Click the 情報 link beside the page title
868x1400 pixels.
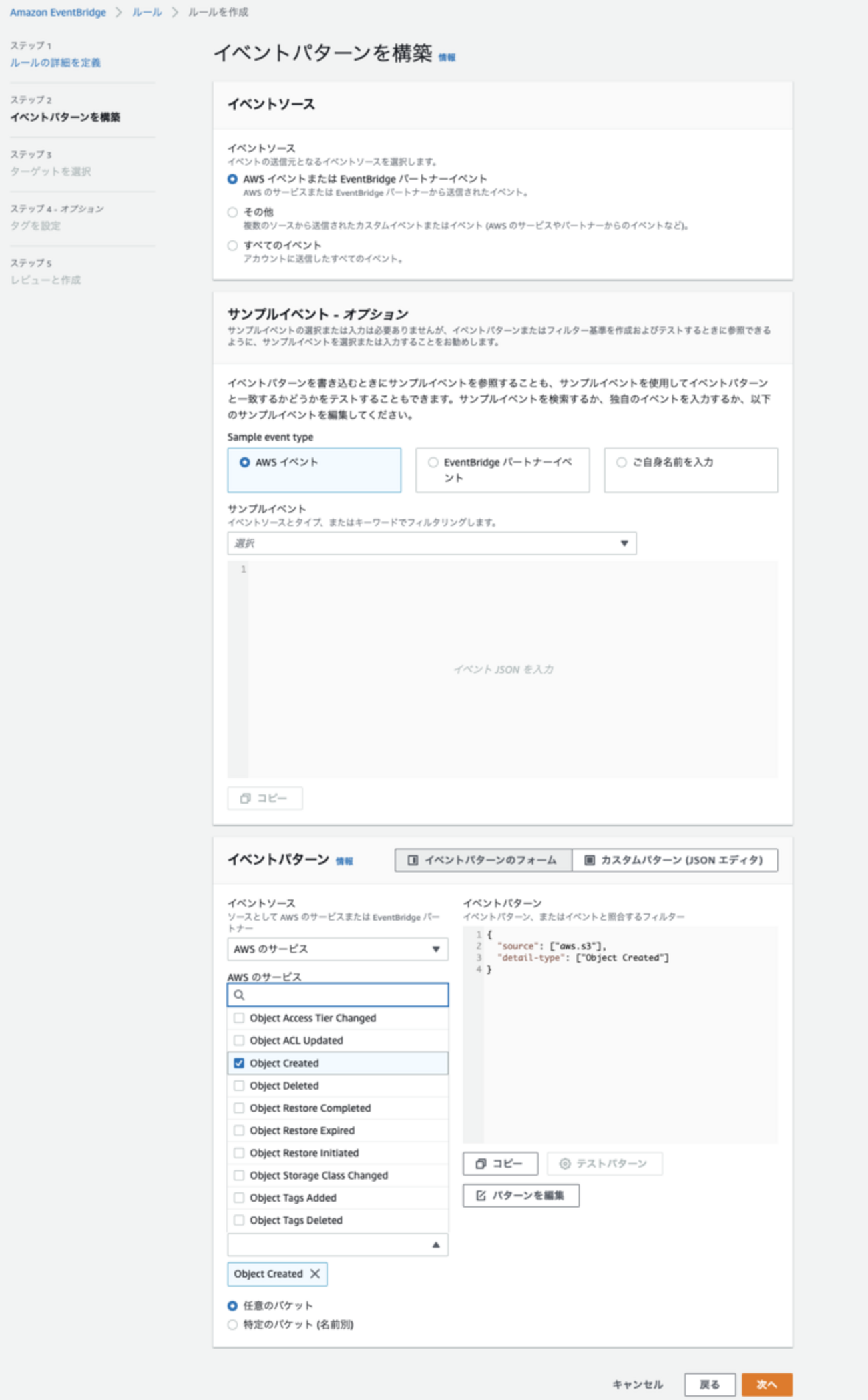pyautogui.click(x=447, y=58)
